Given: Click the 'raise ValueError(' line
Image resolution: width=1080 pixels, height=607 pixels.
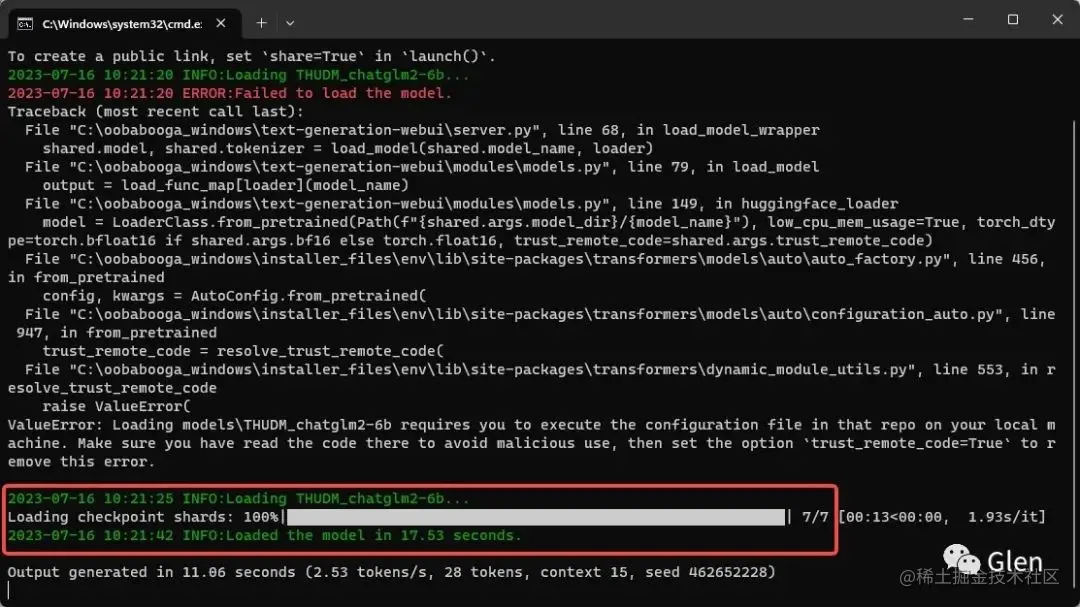Looking at the screenshot, I should pyautogui.click(x=116, y=407).
